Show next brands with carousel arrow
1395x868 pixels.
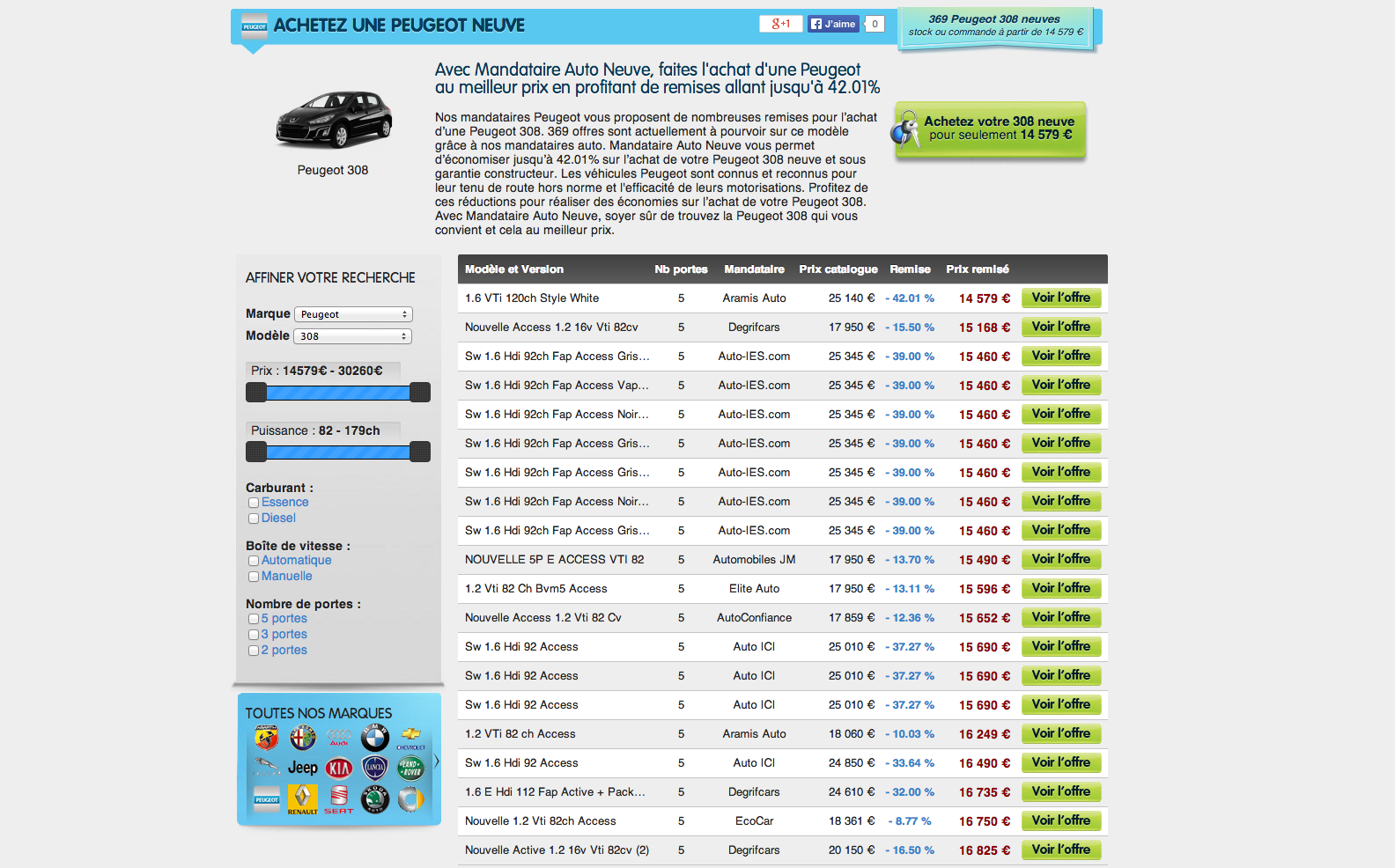[x=437, y=761]
